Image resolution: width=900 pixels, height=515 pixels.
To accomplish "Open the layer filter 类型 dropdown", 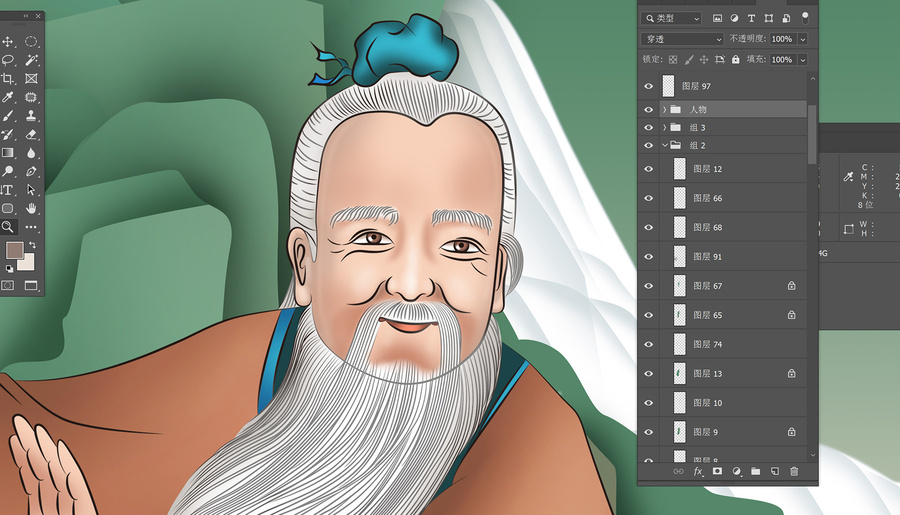I will [x=670, y=18].
